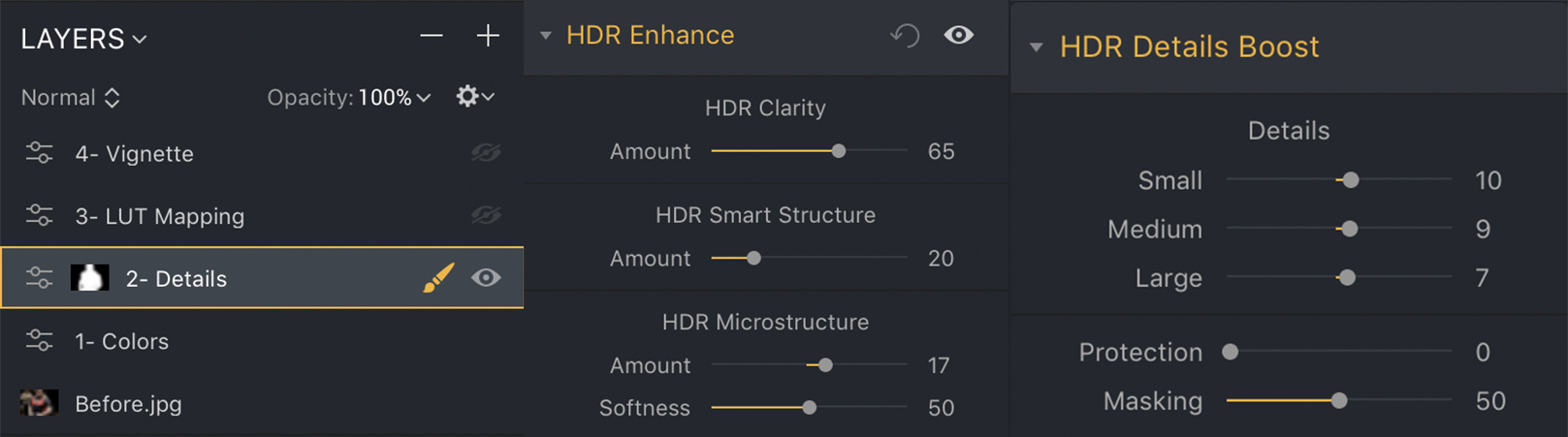Collapse the HDR Enhance panel

pos(546,36)
